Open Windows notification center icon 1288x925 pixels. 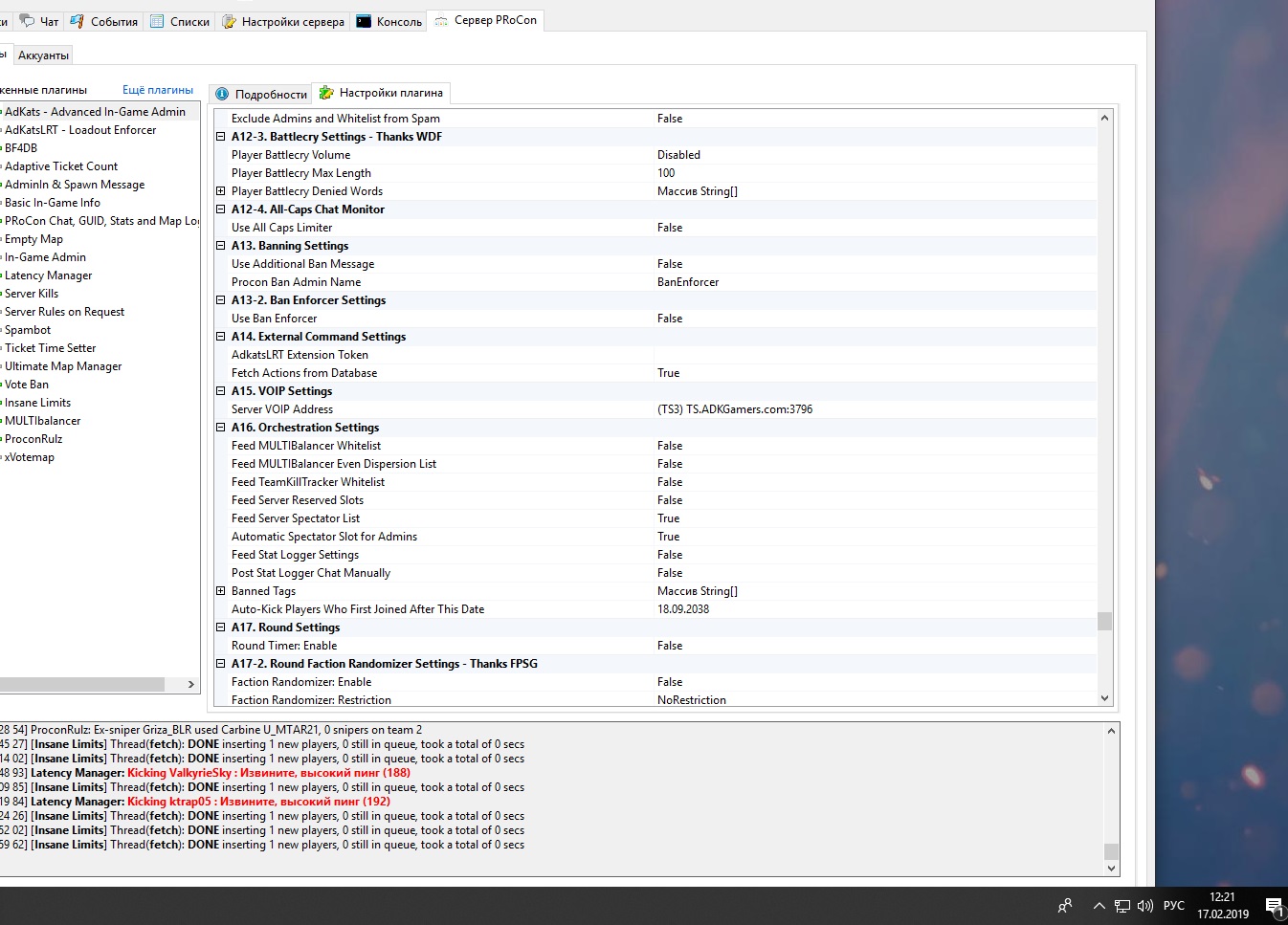1273,905
